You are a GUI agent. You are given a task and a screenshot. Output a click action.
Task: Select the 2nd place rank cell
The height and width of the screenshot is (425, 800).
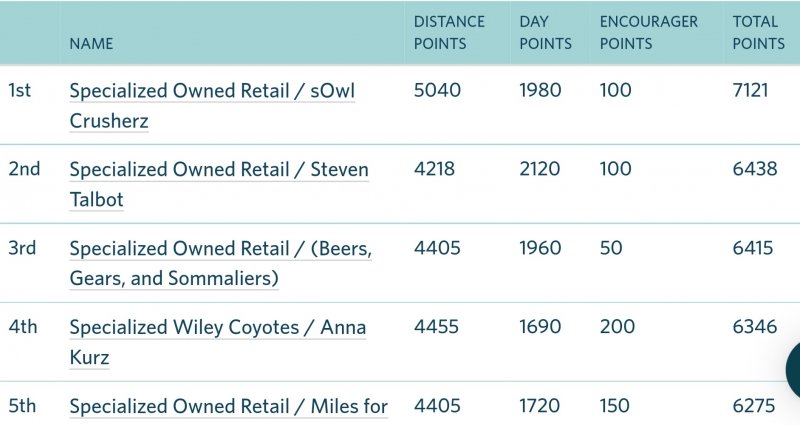tap(24, 169)
